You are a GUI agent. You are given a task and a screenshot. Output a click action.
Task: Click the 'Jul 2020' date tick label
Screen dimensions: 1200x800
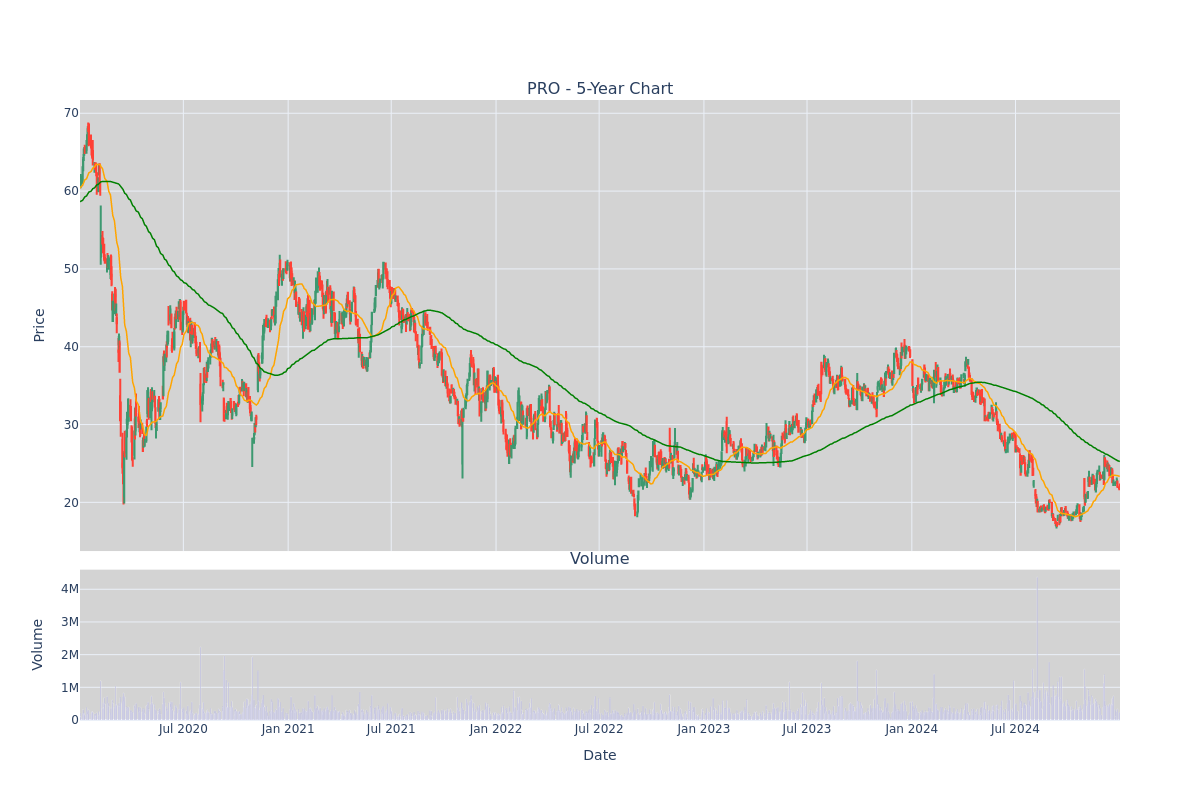(x=183, y=729)
